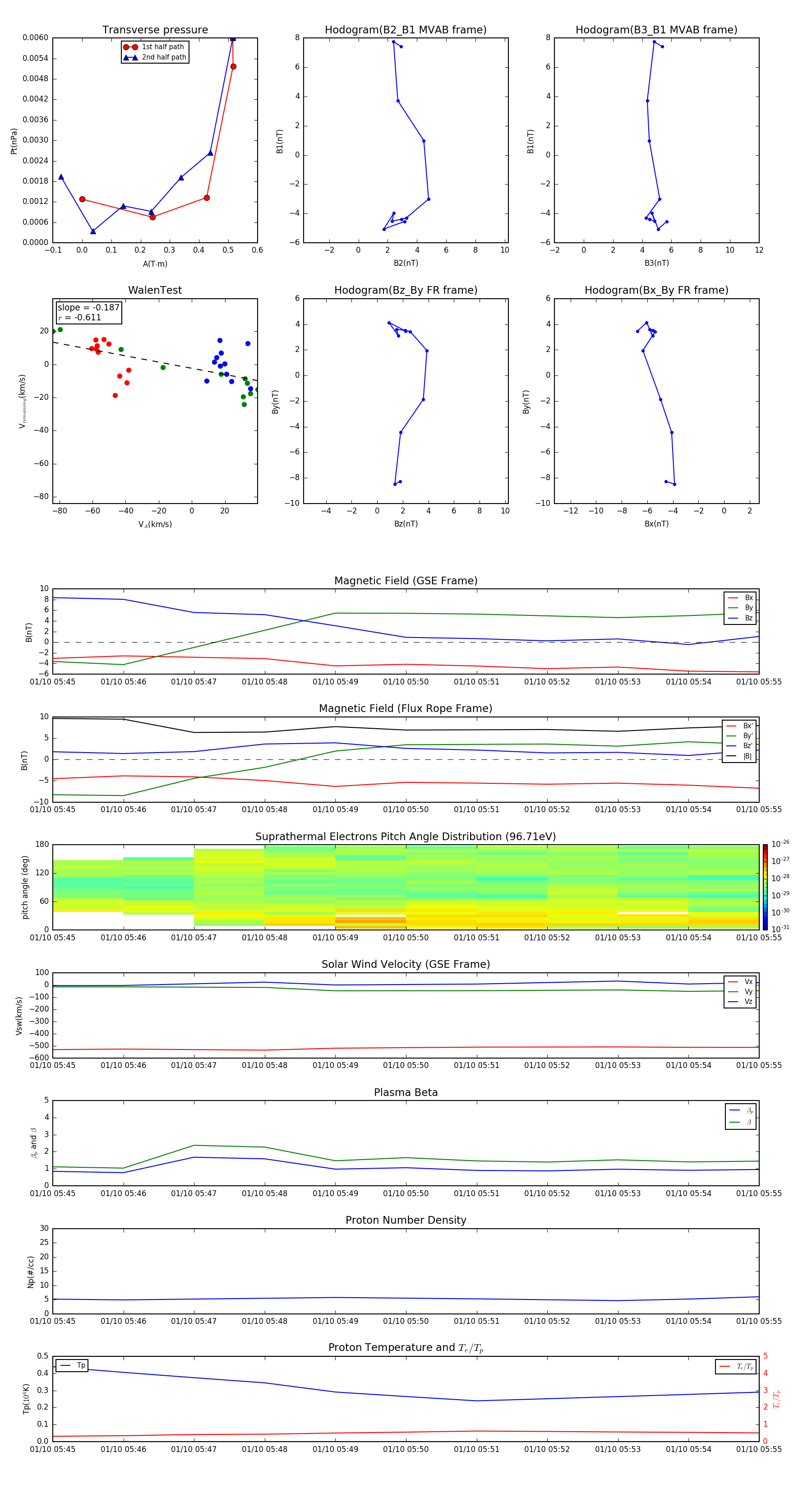Click the "Hodogram(B2_B1 MVAB frame)" title
This screenshot has width=812, height=1489.
(x=406, y=30)
